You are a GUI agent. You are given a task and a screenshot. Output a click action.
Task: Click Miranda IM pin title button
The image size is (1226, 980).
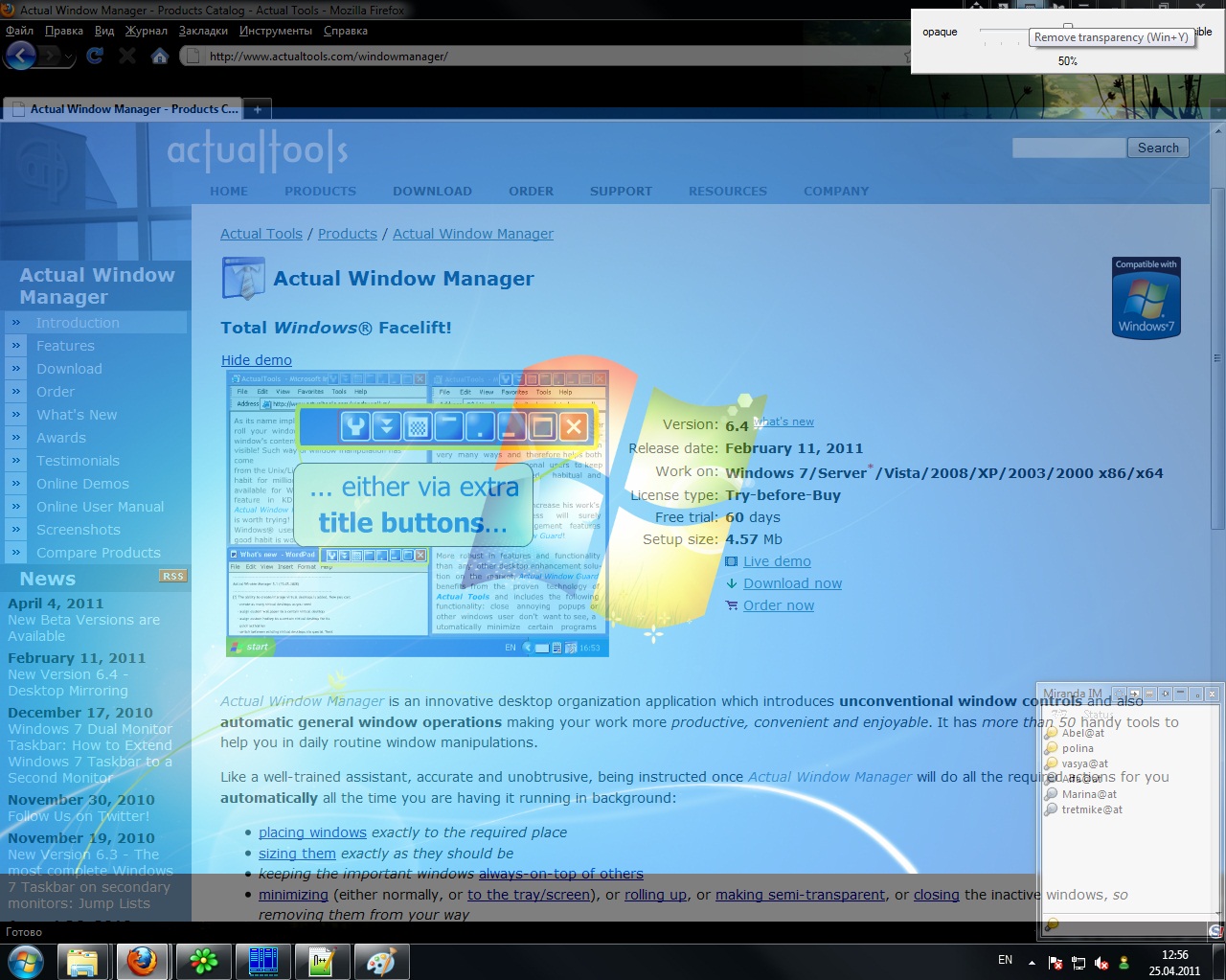coord(1166,694)
